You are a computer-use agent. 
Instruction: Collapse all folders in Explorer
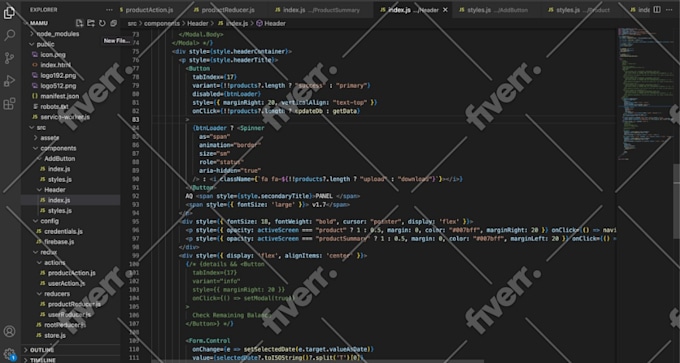pyautogui.click(x=114, y=23)
